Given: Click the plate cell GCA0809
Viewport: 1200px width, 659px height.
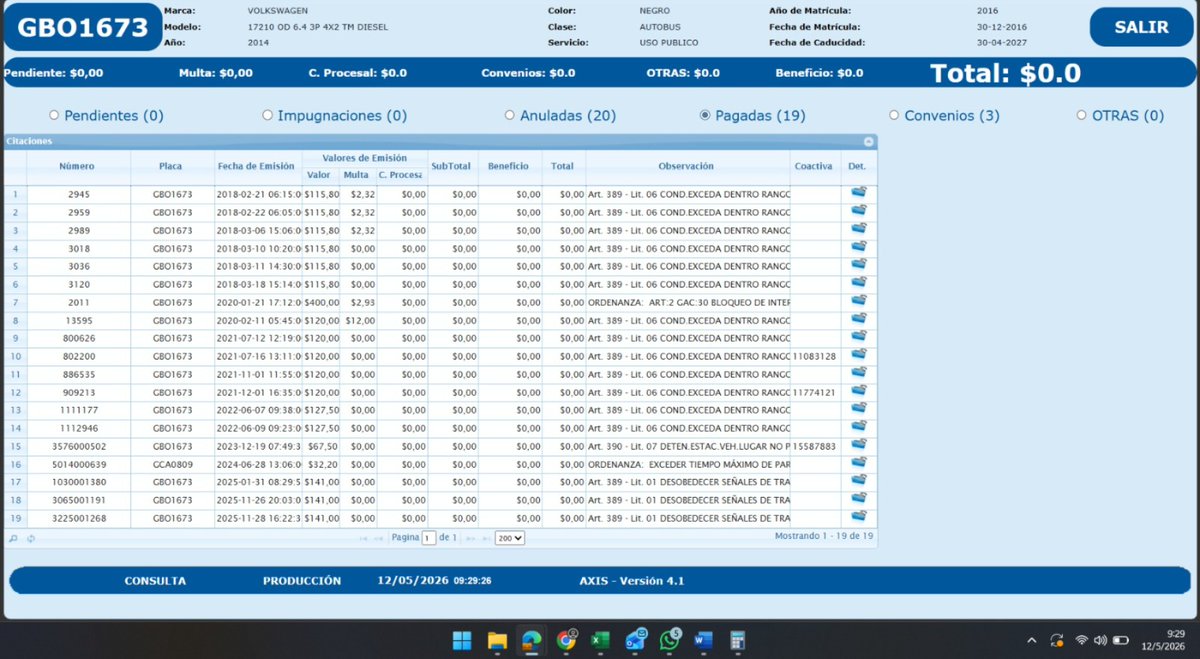Looking at the screenshot, I should tap(172, 464).
